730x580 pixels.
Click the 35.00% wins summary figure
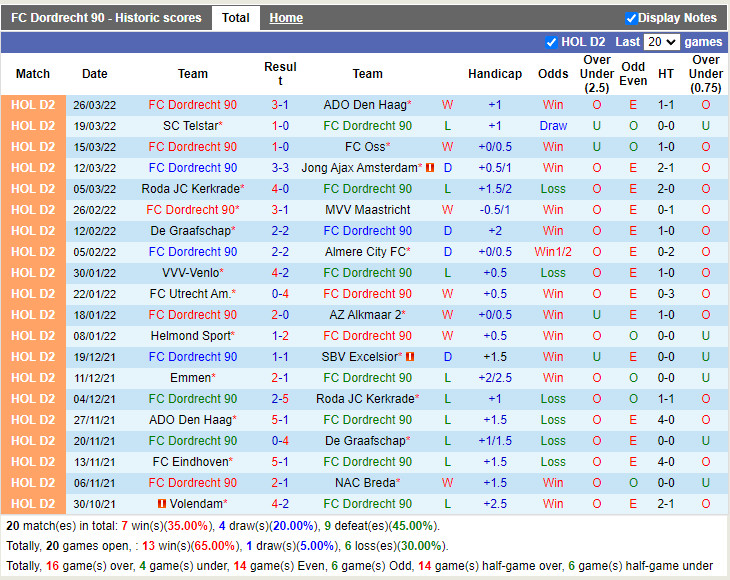(188, 526)
